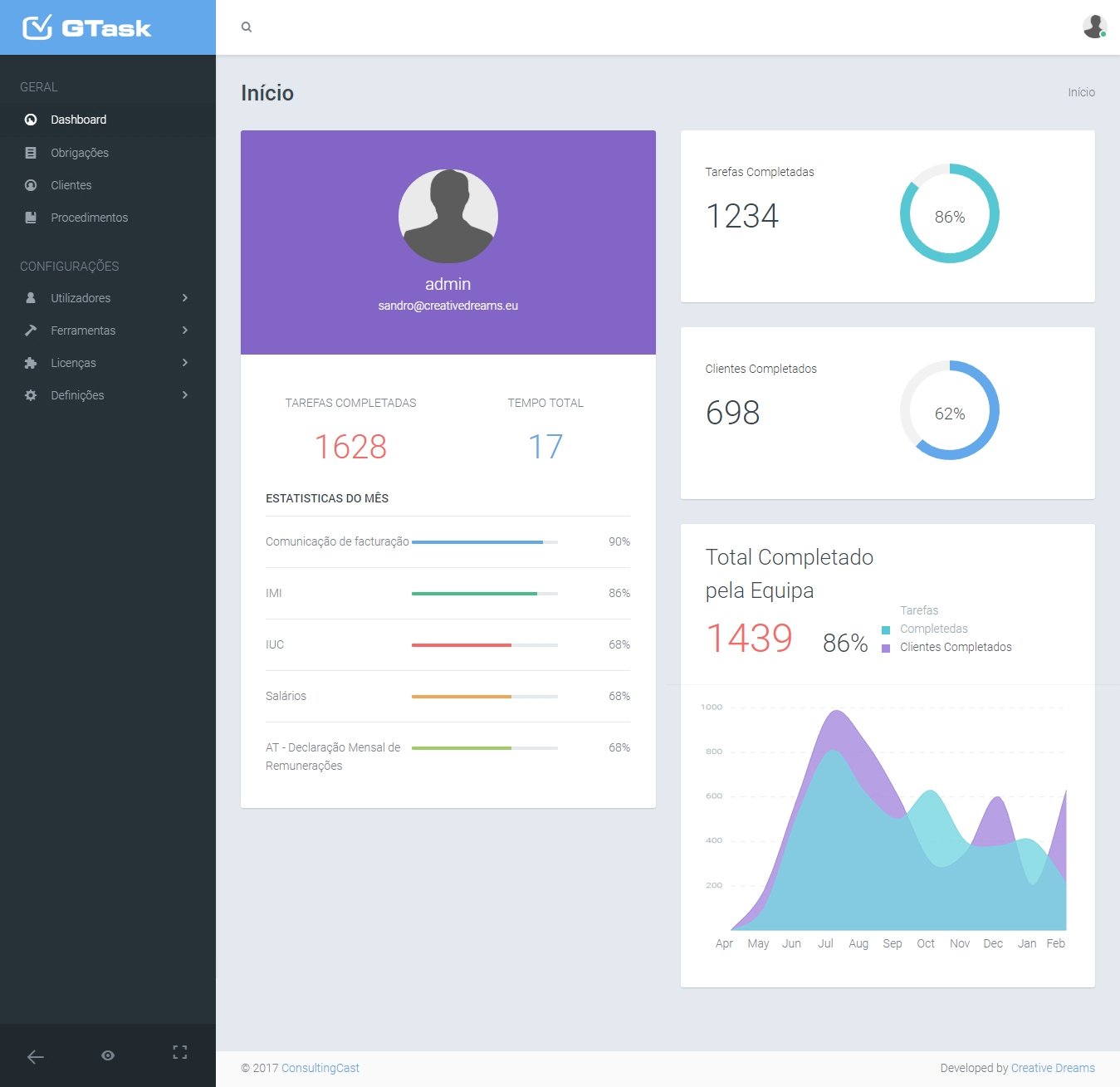Viewport: 1120px width, 1087px height.
Task: Open Dashboard in the sidebar
Action: tap(78, 120)
